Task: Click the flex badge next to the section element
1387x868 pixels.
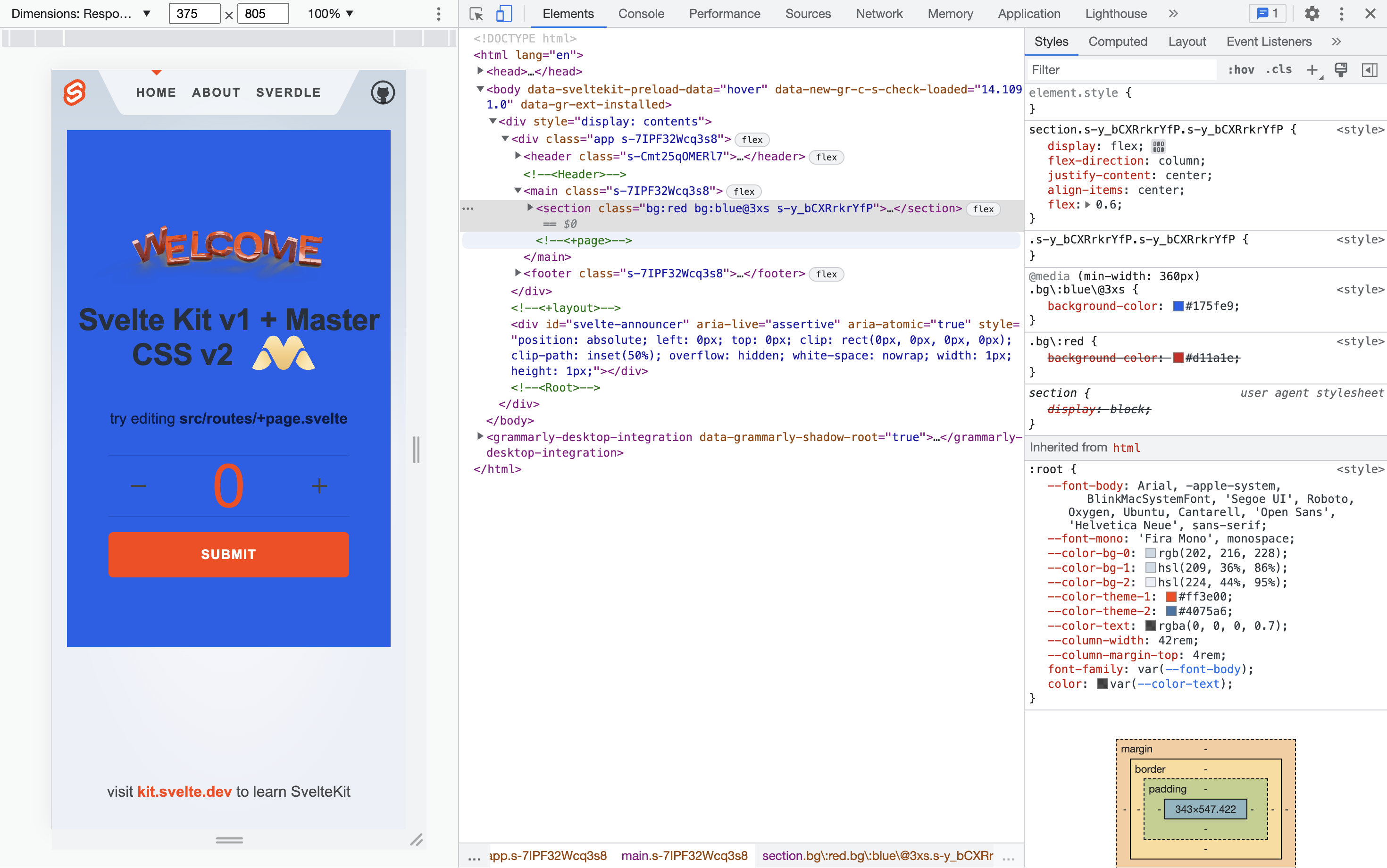Action: 984,209
